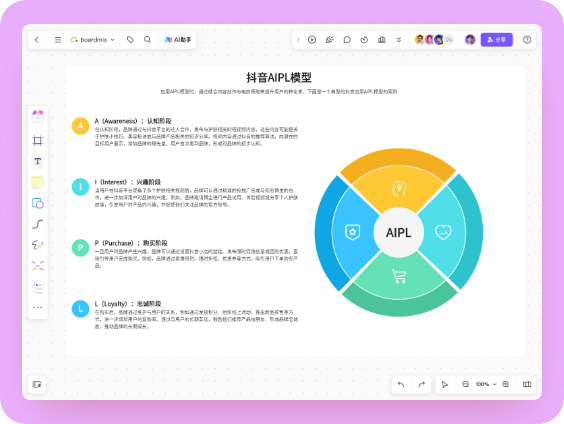Click the shield star icon in diagram
The height and width of the screenshot is (424, 564).
352,232
